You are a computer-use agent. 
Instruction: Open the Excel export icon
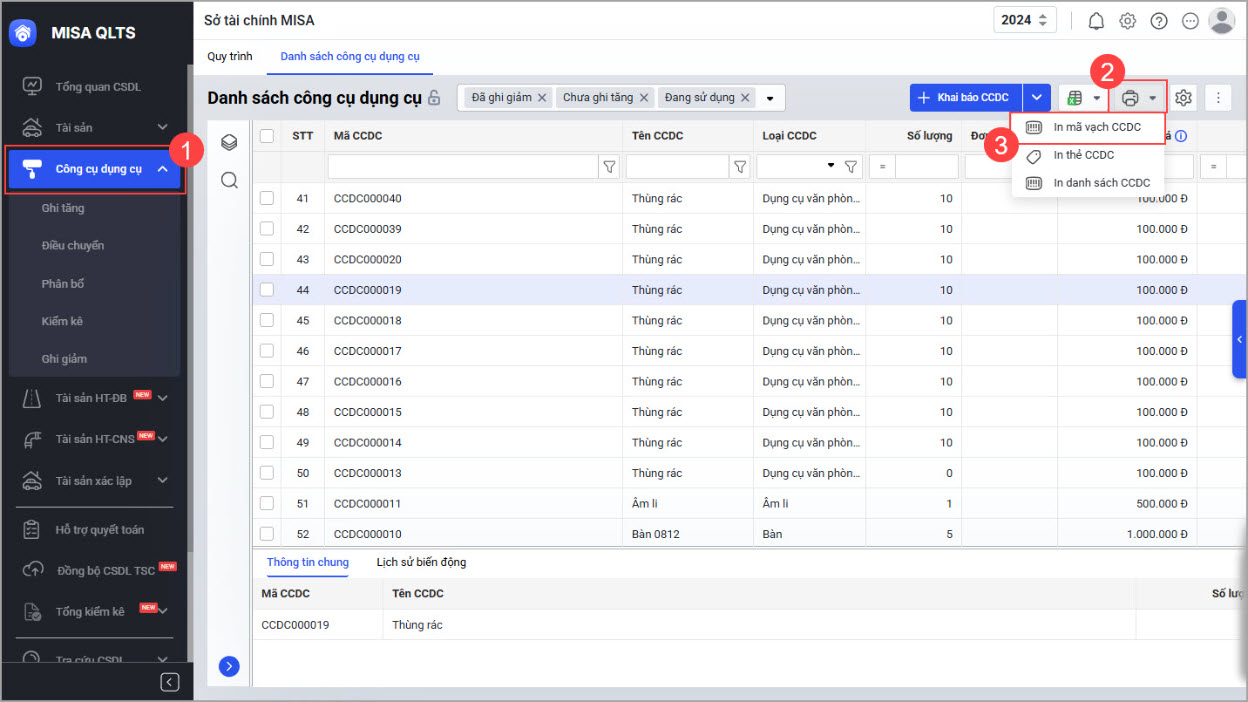[1075, 98]
